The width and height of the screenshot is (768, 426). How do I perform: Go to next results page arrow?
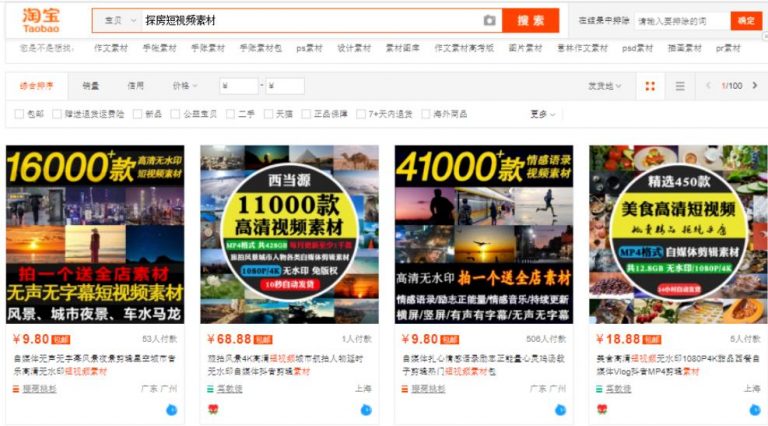click(x=755, y=86)
